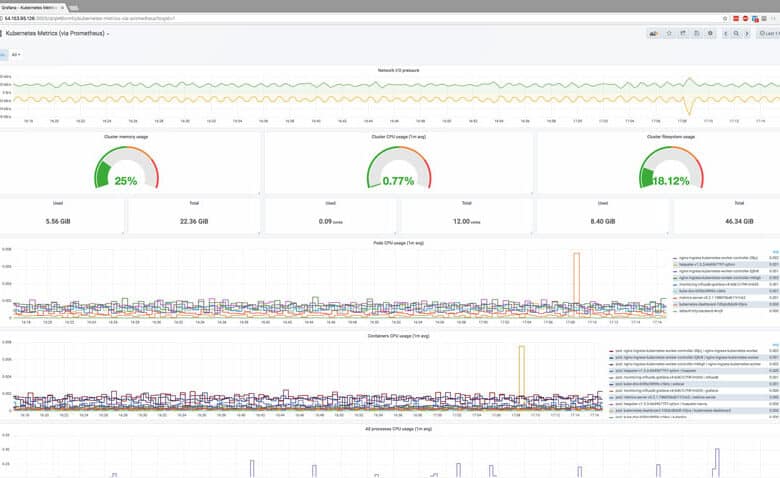780x478 pixels.
Task: Open the time range picker
Action: (x=768, y=33)
